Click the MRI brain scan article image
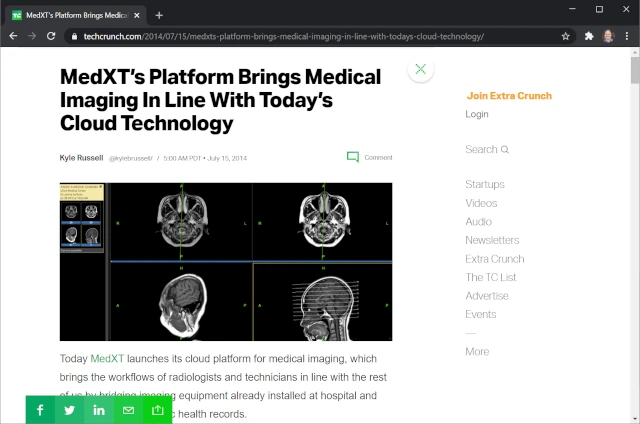640x424 pixels. point(226,262)
